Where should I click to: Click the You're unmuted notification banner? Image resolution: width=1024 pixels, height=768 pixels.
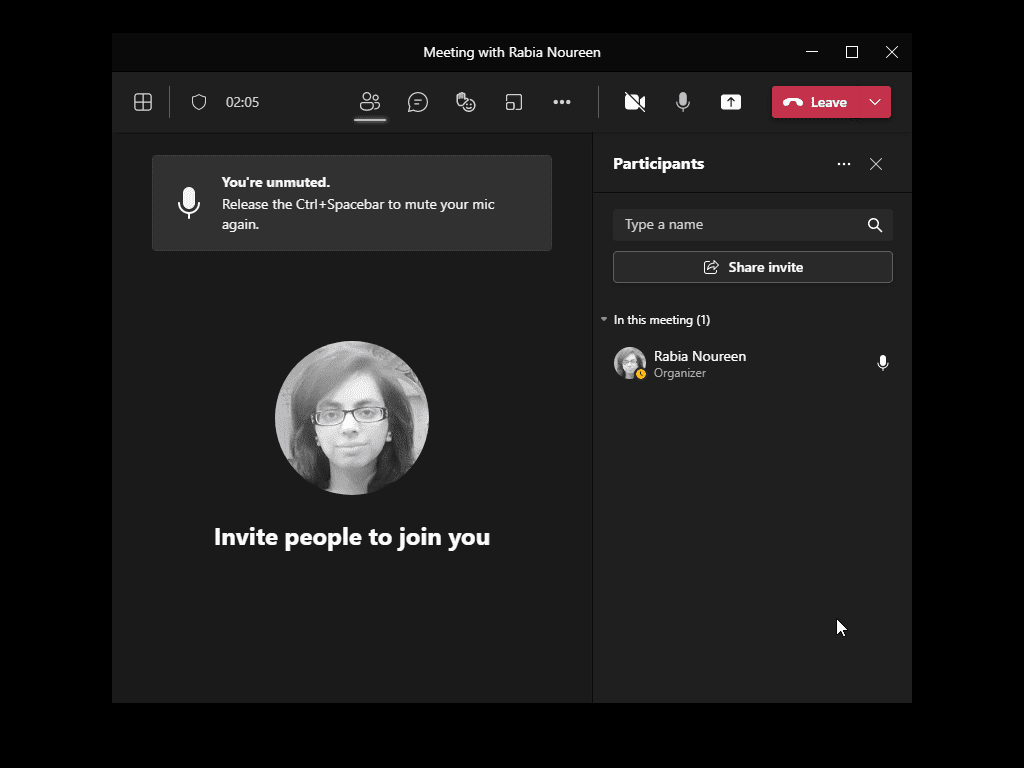[352, 203]
